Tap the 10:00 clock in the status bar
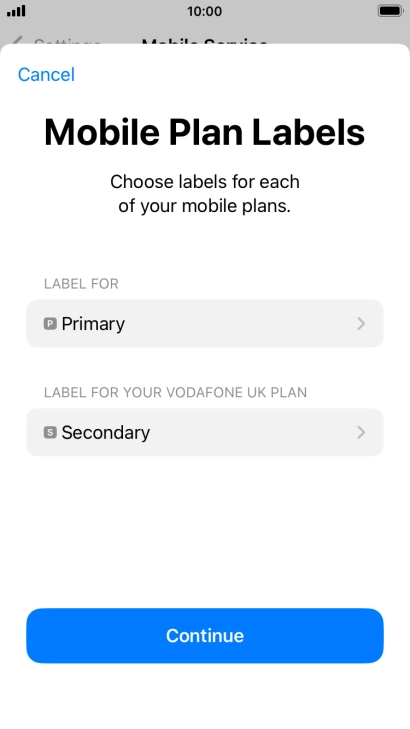This screenshot has height=729, width=410. (x=205, y=11)
